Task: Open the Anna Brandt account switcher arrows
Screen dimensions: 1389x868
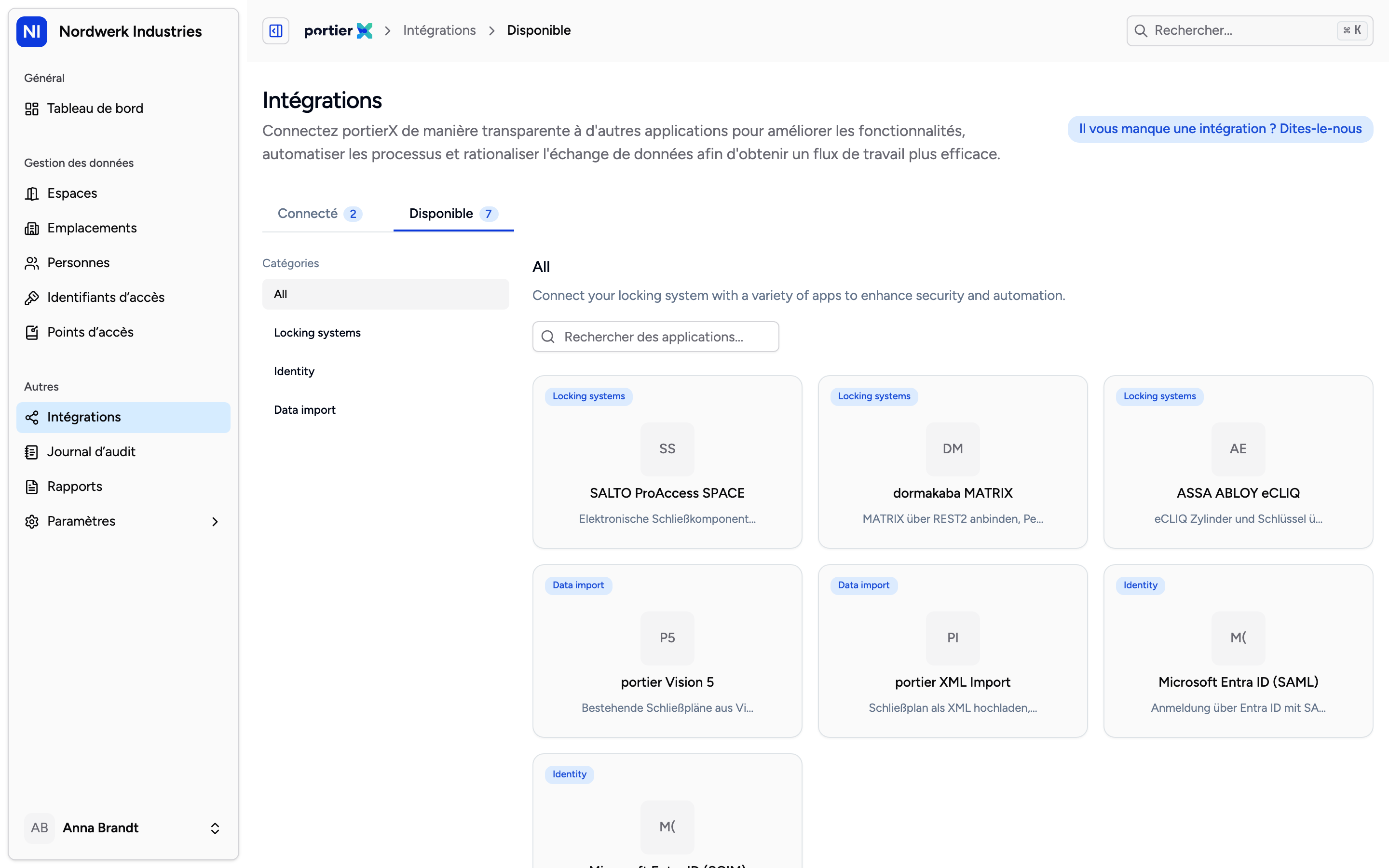Action: [215, 828]
